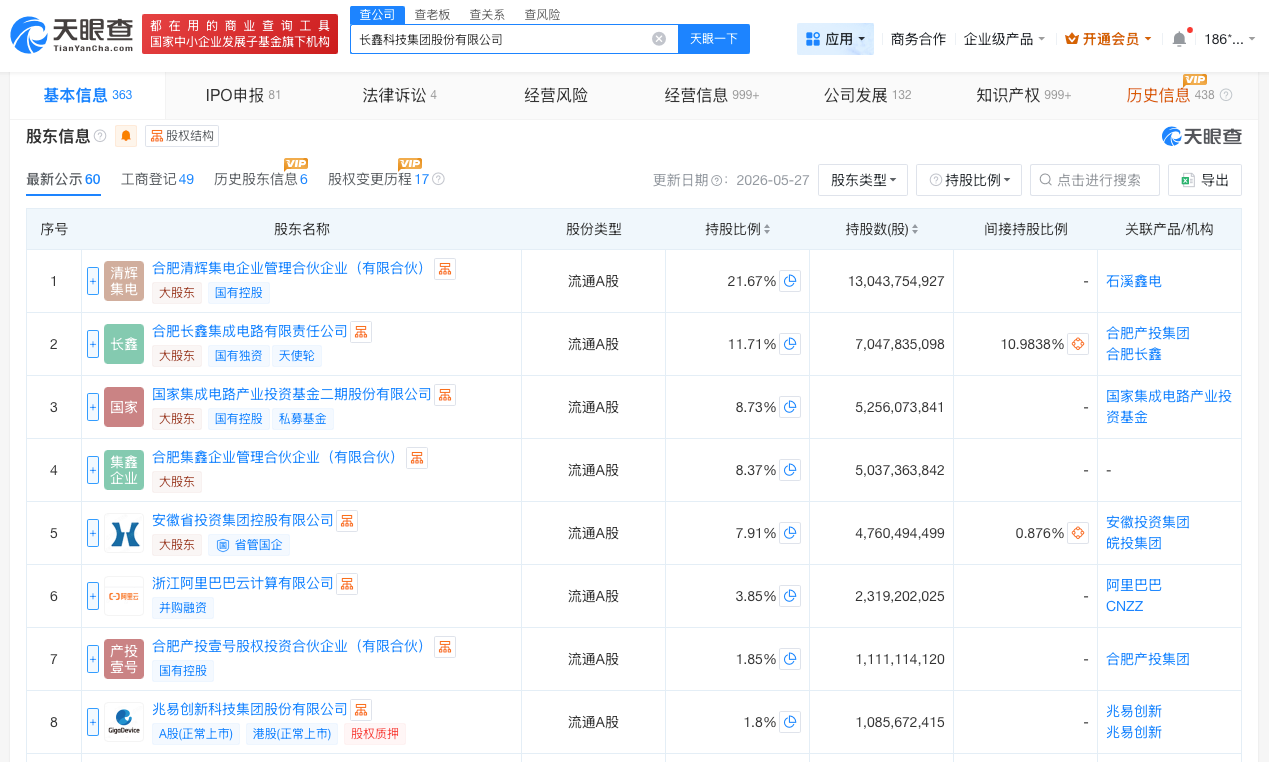
Task: Expand row 4 合肥集鑫企业管理 details
Action: [x=93, y=470]
